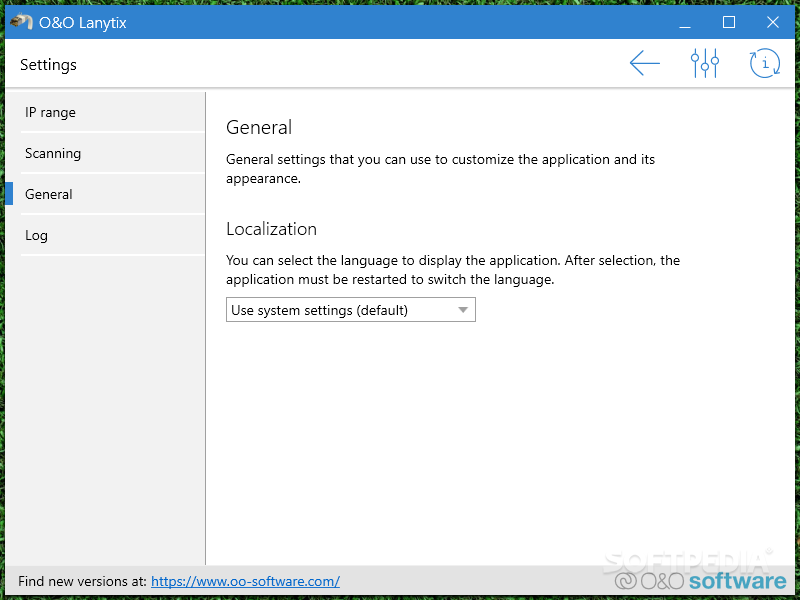Image resolution: width=800 pixels, height=600 pixels.
Task: Click the "Find new versions at:" label
Action: [x=82, y=581]
